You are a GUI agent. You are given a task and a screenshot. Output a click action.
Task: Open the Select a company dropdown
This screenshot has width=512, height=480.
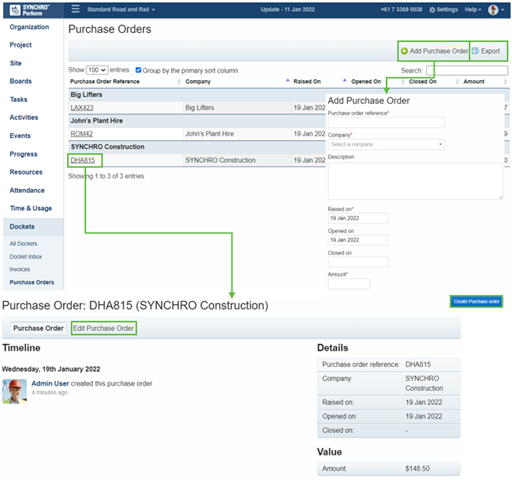[386, 144]
